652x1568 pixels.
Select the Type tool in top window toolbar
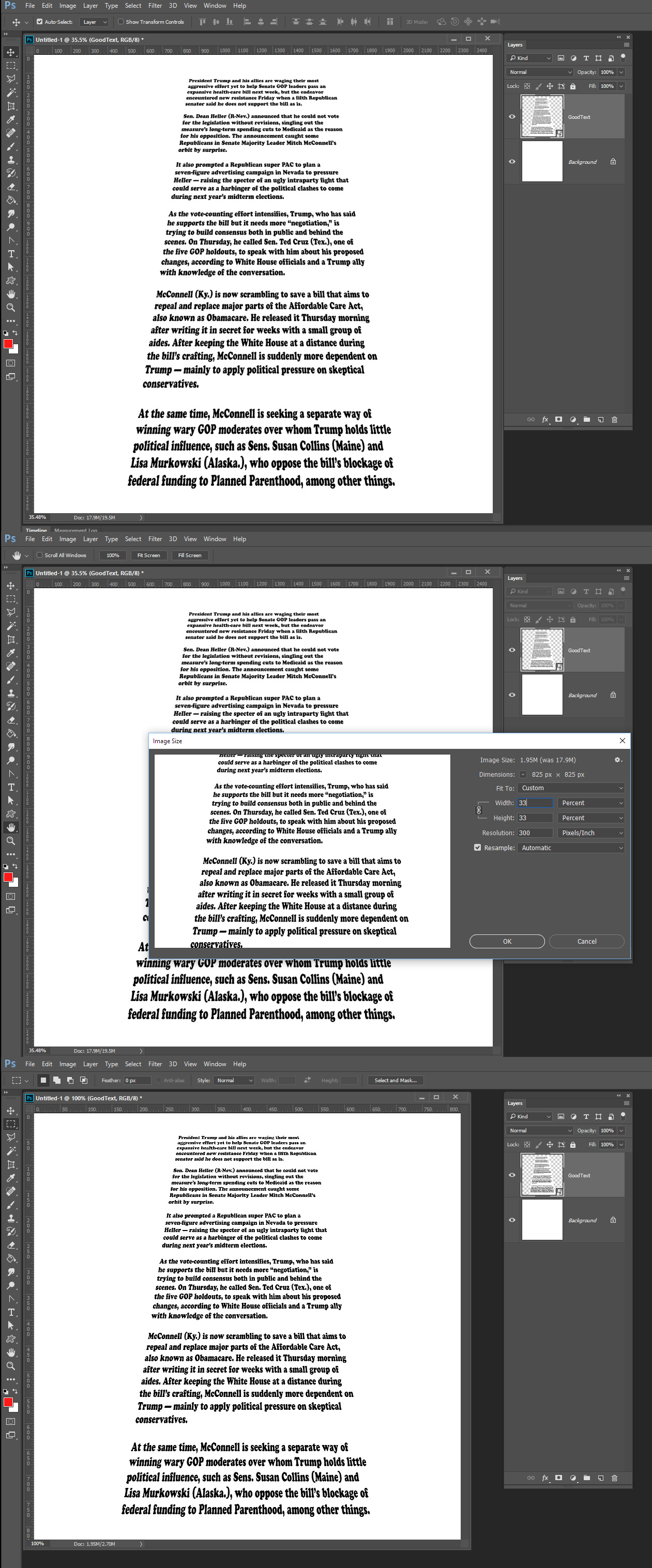(x=11, y=253)
